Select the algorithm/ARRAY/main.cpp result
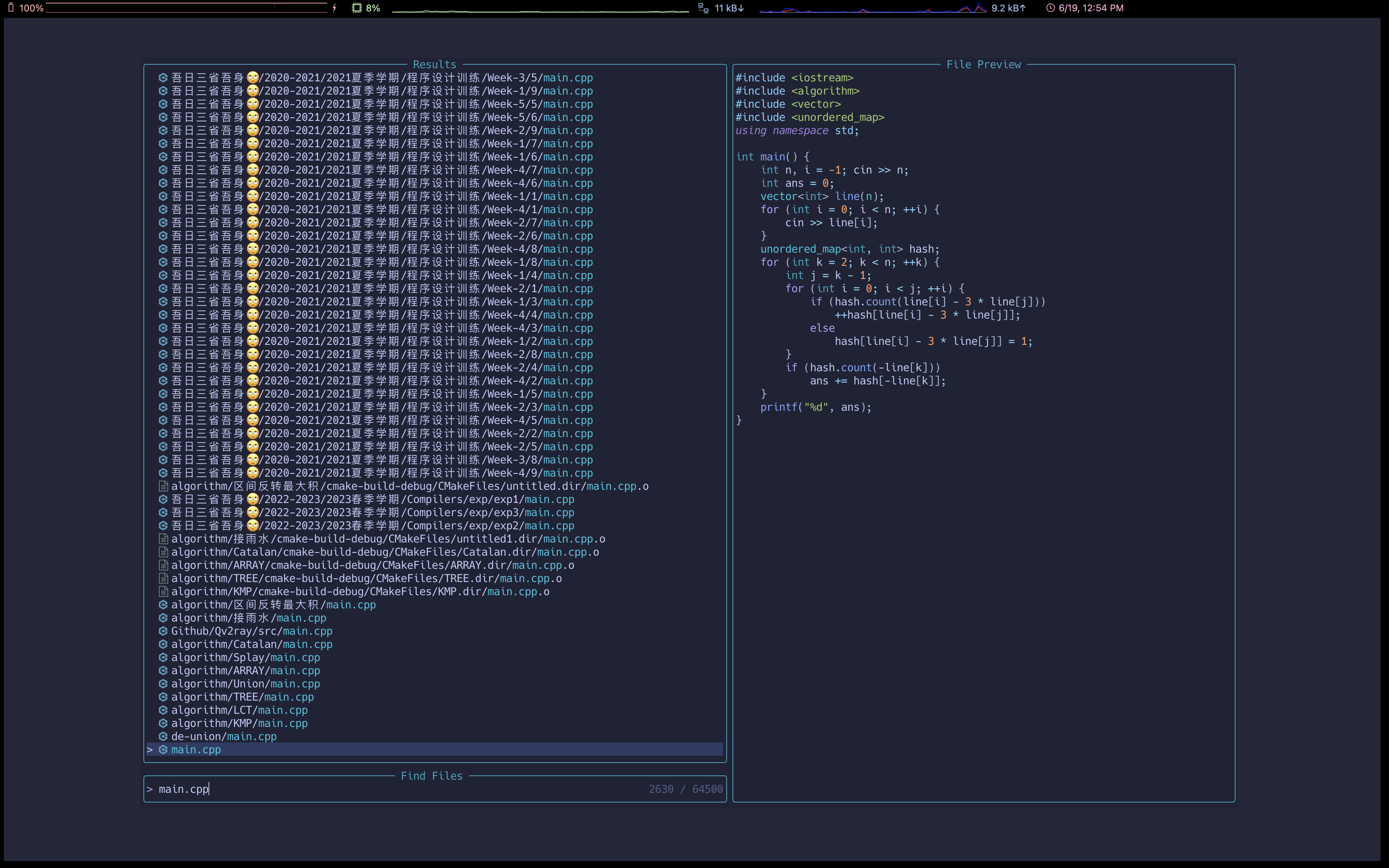Screen dimensions: 1389x868 pyautogui.click(x=435, y=670)
